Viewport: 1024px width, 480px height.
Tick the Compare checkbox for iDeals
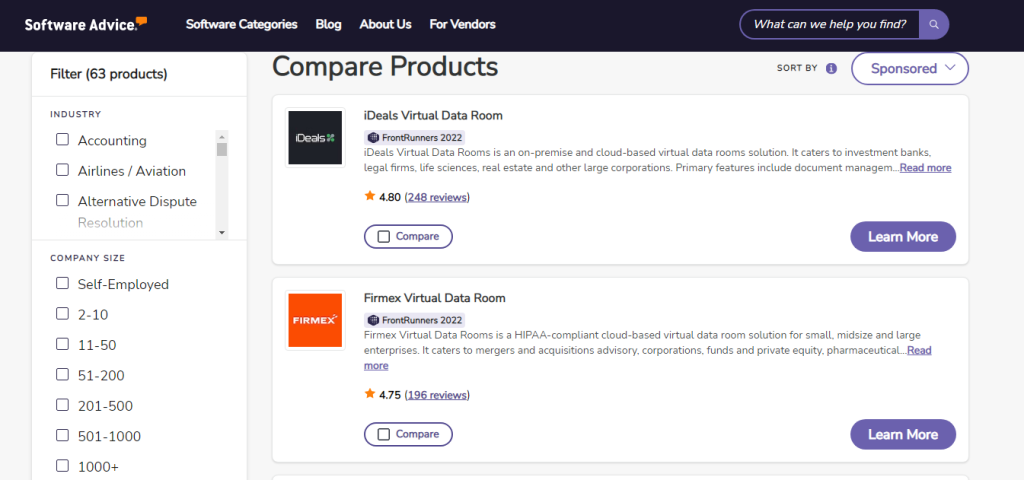tap(384, 236)
